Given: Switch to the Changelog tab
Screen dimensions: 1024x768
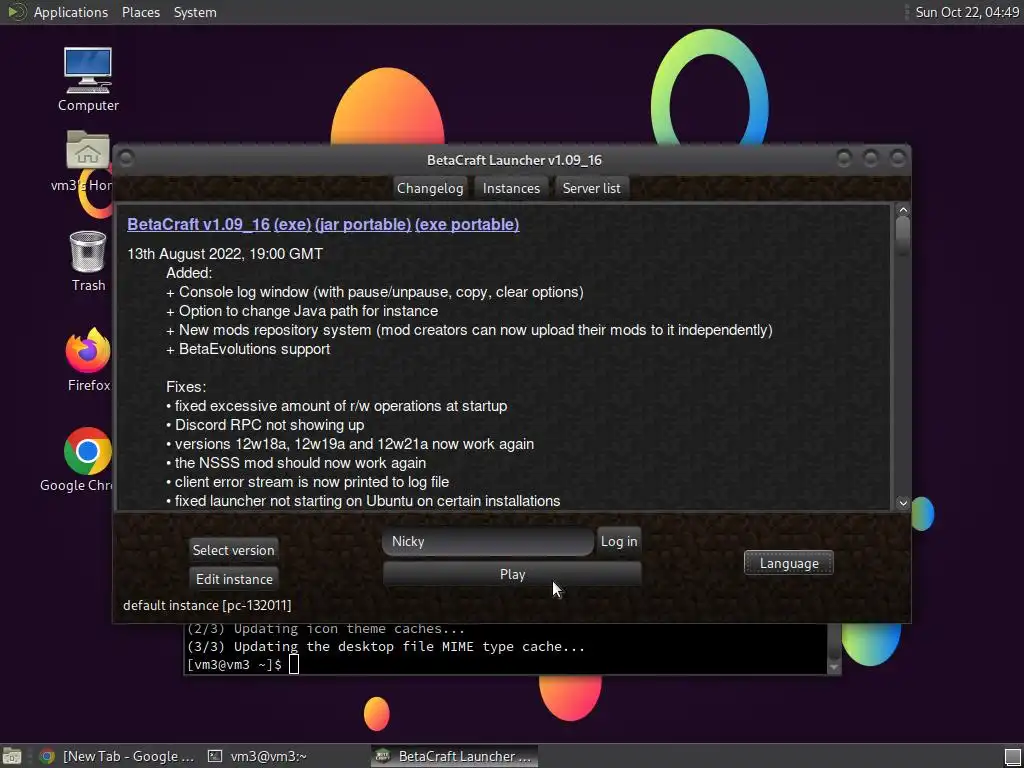Looking at the screenshot, I should [x=430, y=188].
